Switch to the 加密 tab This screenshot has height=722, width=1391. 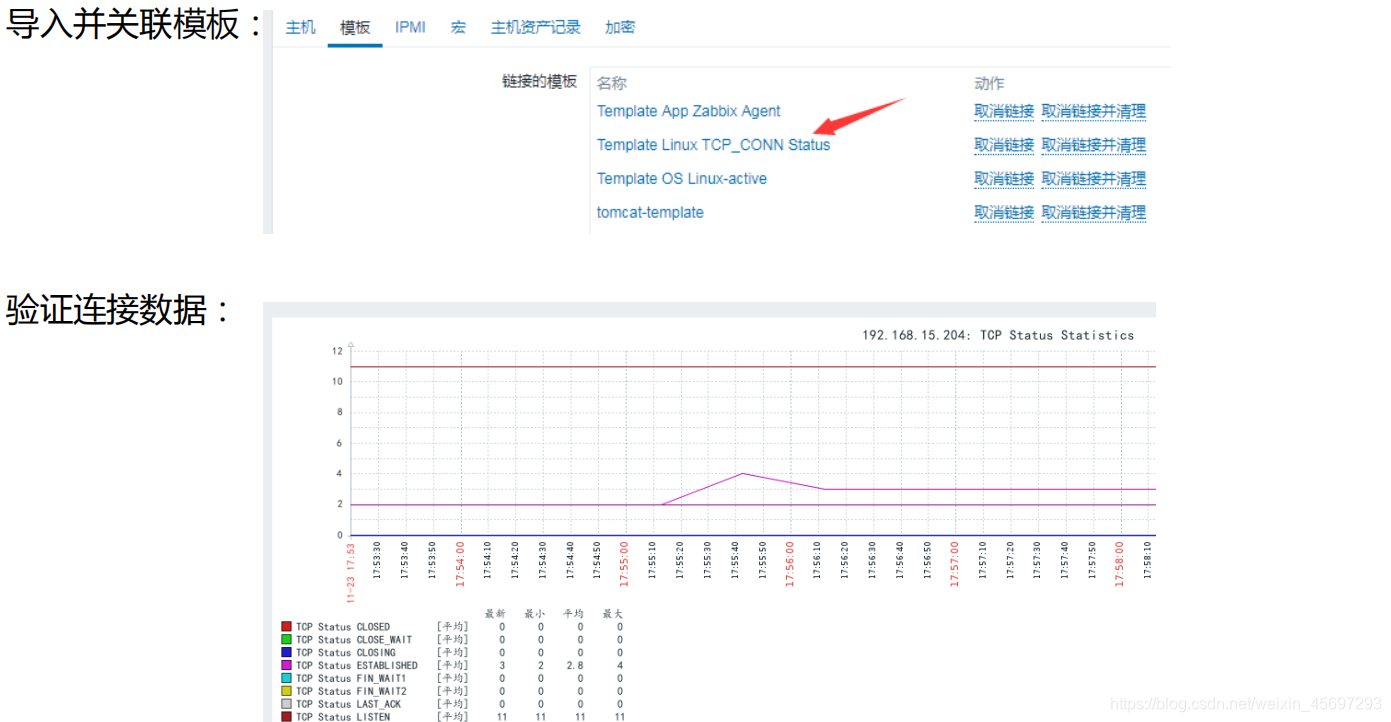pos(620,28)
